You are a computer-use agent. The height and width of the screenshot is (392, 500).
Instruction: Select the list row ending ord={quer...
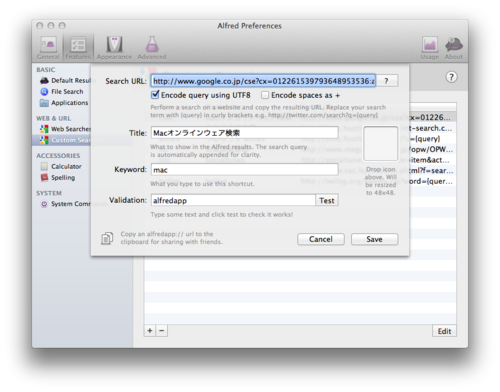pos(433,181)
